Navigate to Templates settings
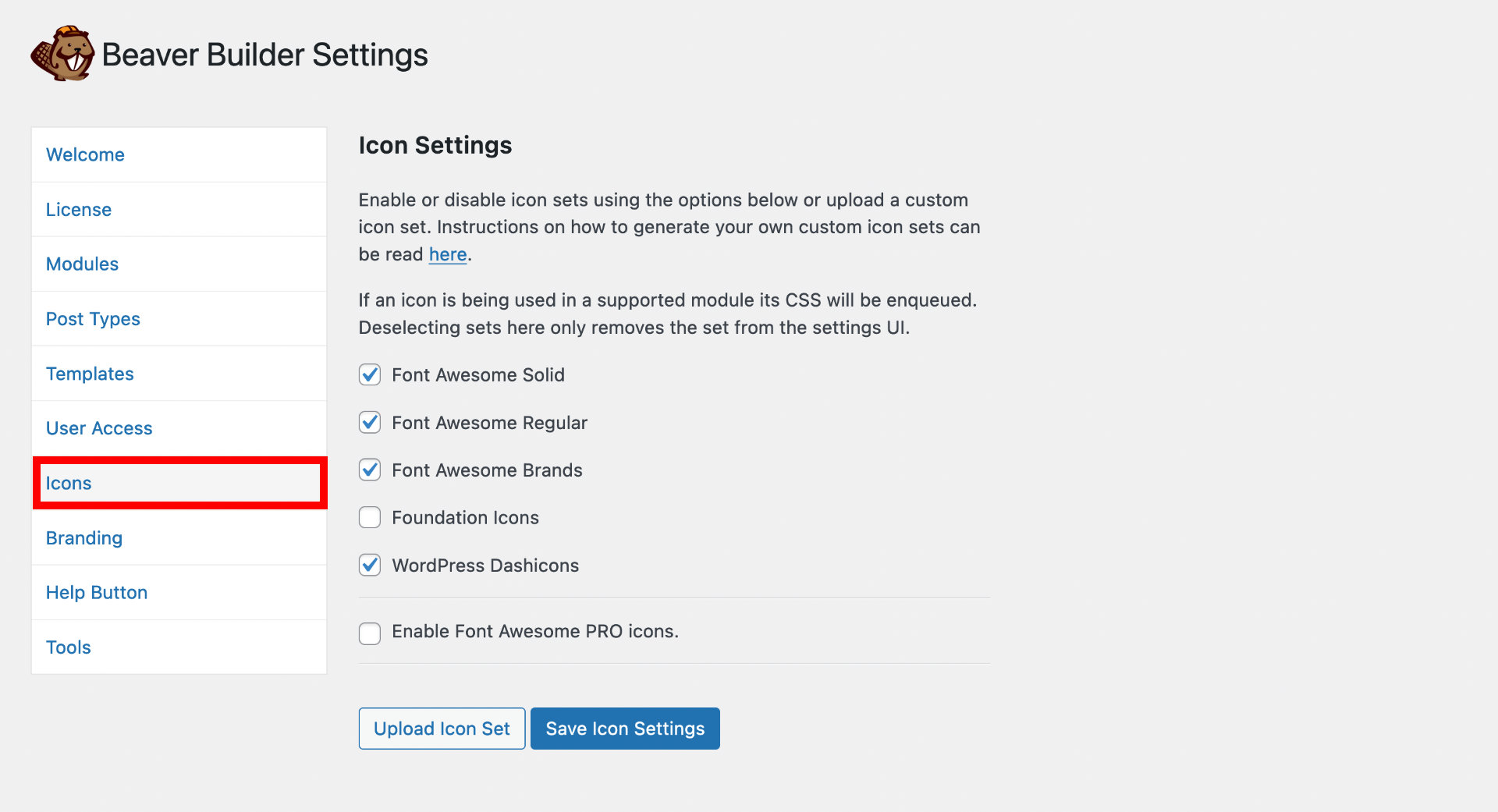The image size is (1498, 812). click(x=90, y=373)
